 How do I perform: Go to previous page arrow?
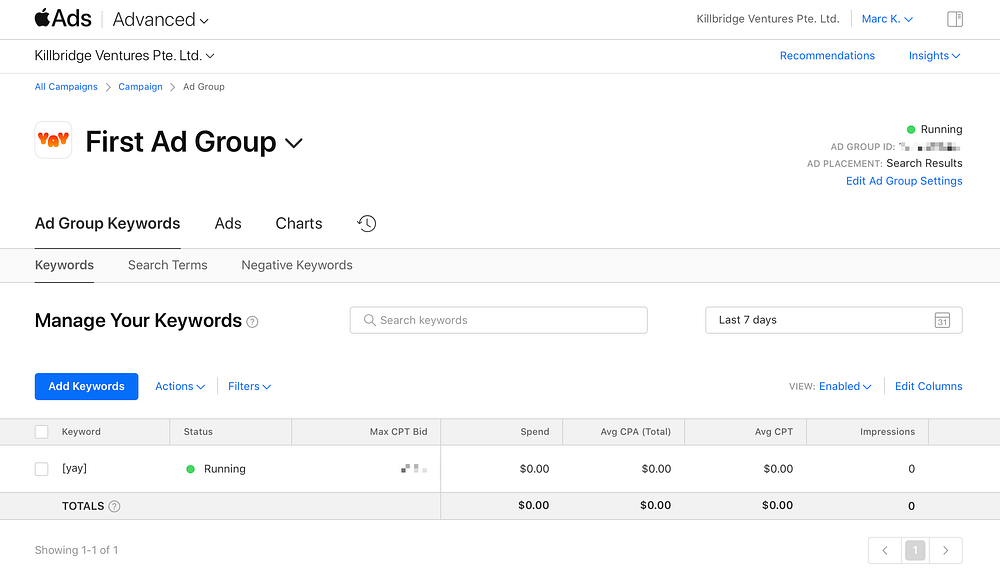(x=884, y=550)
